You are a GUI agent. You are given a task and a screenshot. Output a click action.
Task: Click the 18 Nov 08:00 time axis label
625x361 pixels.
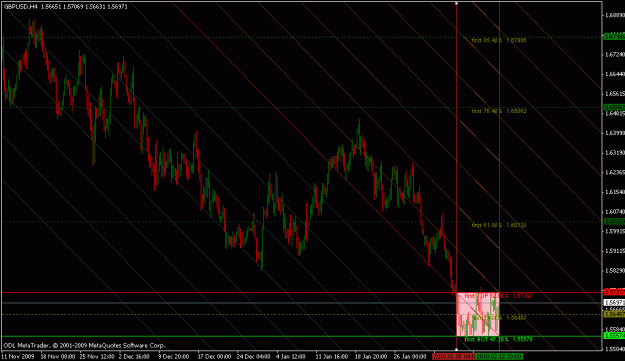[57, 356]
